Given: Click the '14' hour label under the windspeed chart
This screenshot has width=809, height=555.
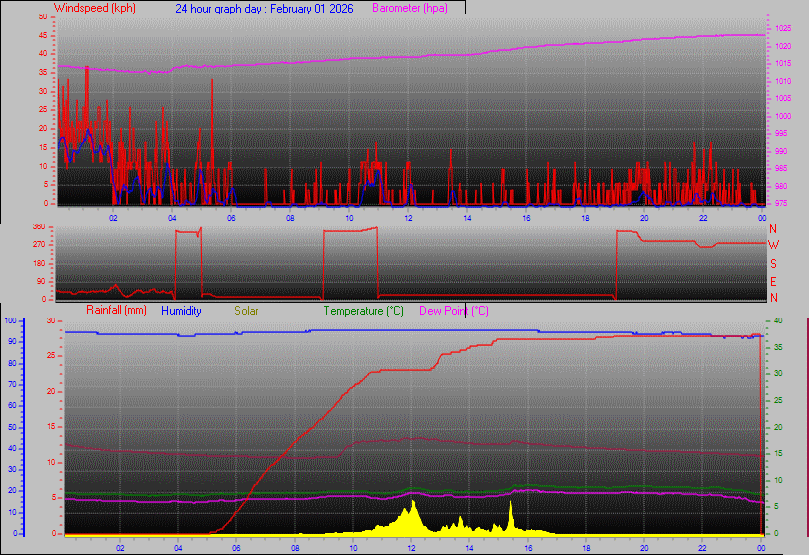Looking at the screenshot, I should pyautogui.click(x=467, y=218).
